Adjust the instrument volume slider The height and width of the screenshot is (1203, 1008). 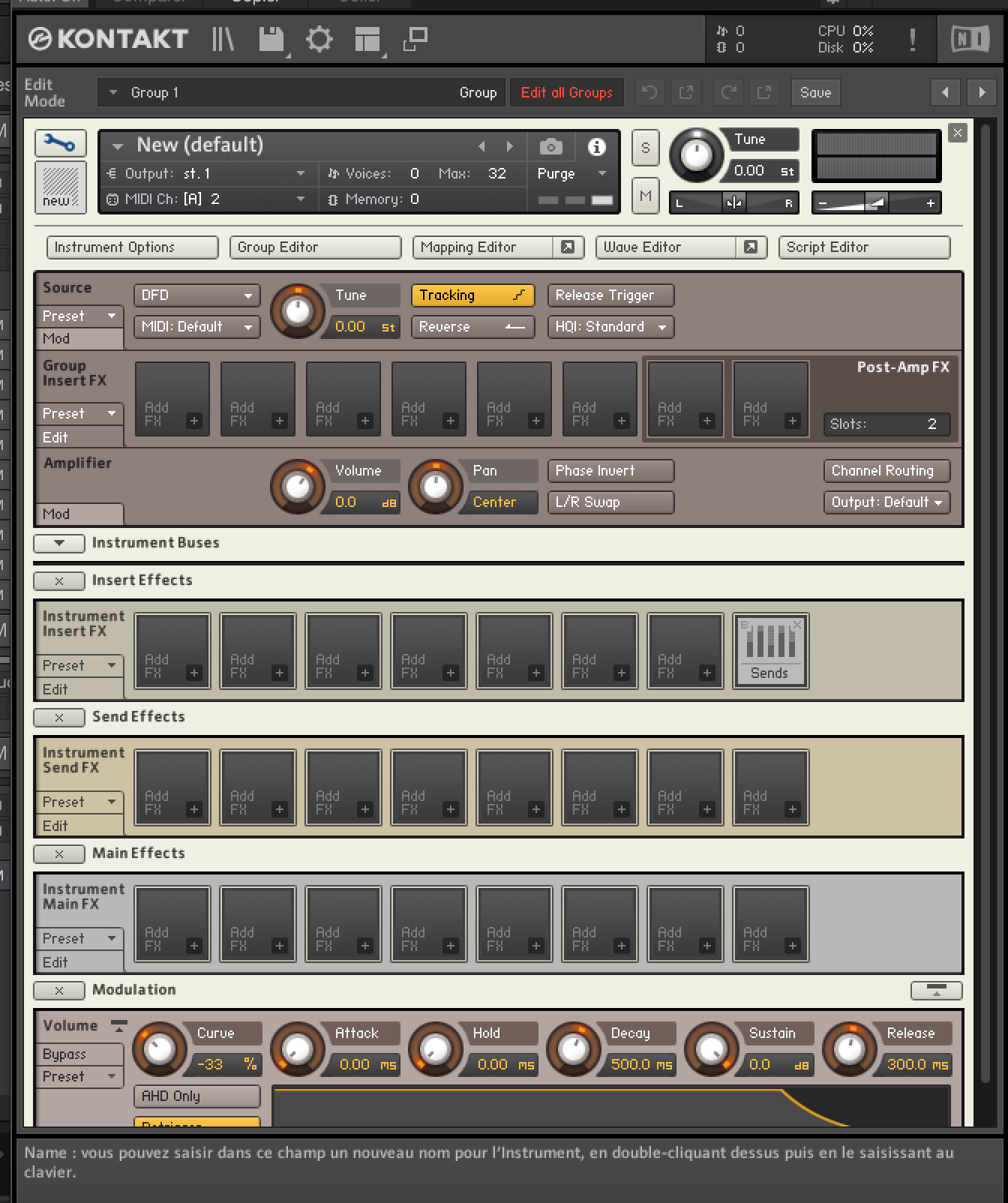coord(876,202)
